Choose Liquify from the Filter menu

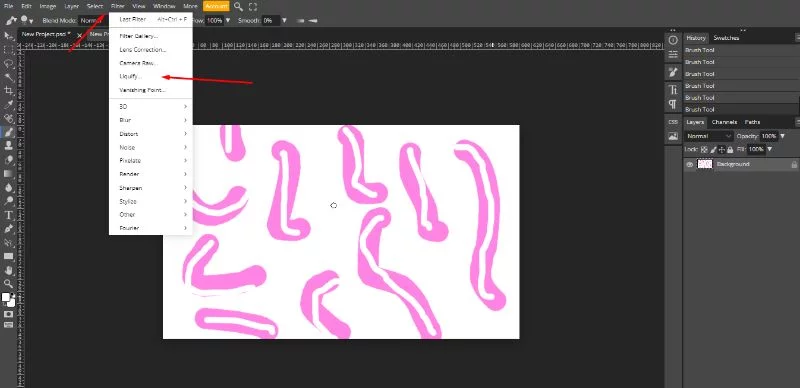pyautogui.click(x=151, y=76)
